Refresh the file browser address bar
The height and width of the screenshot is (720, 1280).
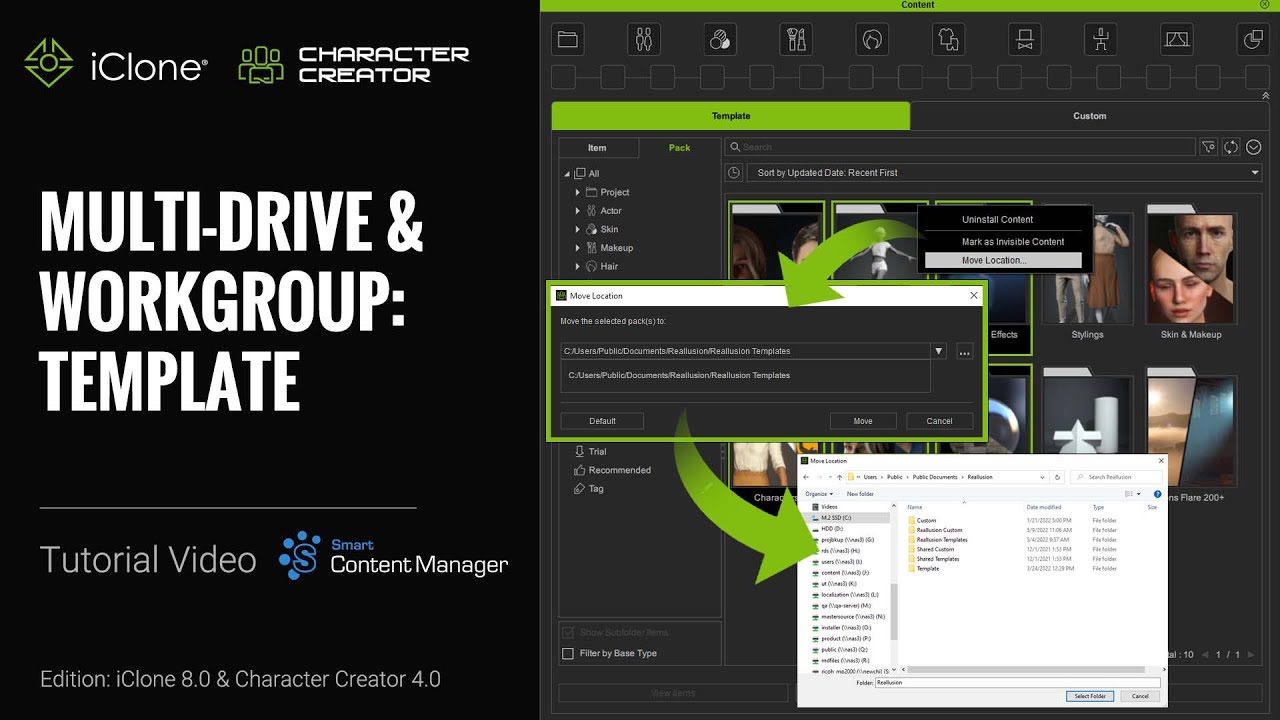[x=1058, y=477]
